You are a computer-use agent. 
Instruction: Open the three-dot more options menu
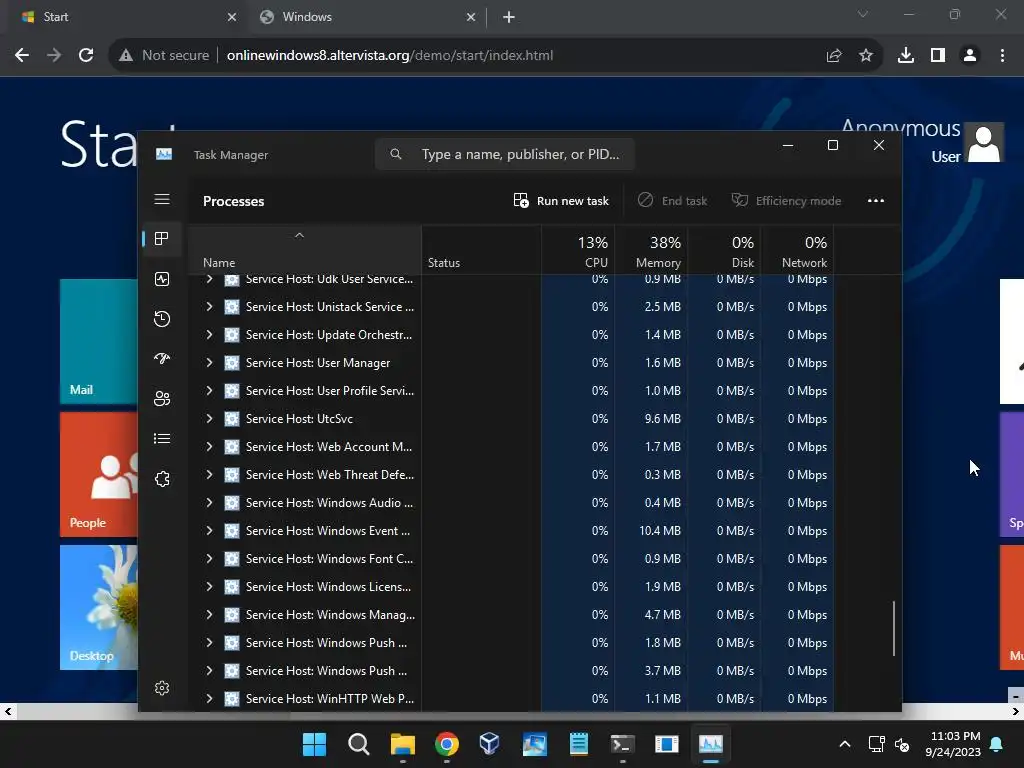click(x=876, y=200)
